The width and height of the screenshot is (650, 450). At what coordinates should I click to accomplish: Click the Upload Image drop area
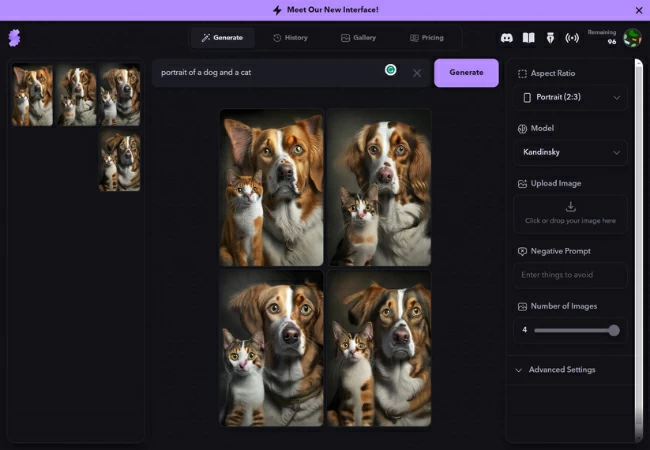pos(572,213)
